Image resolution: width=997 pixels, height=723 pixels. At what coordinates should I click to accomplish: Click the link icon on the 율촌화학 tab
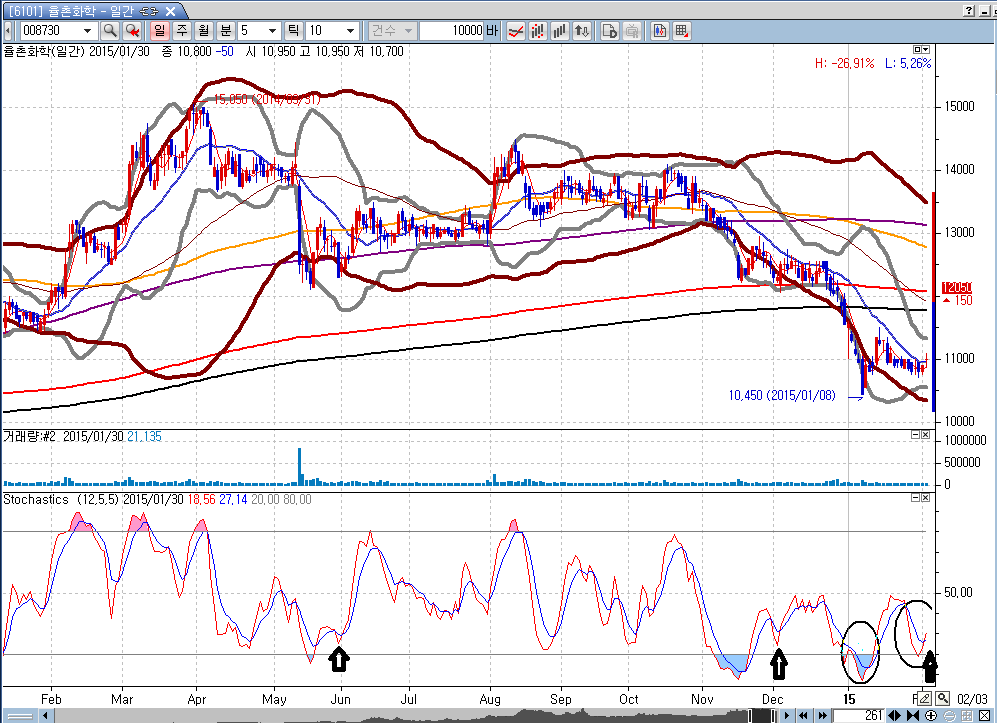(148, 11)
